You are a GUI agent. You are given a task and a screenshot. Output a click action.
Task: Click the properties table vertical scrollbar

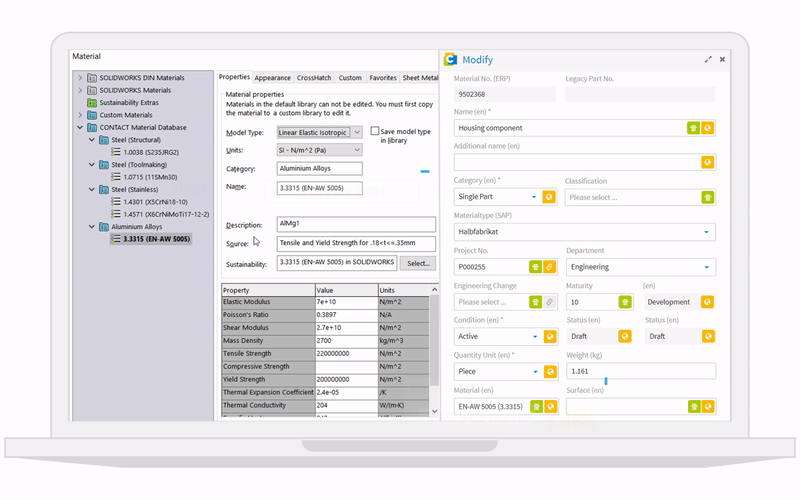434,340
